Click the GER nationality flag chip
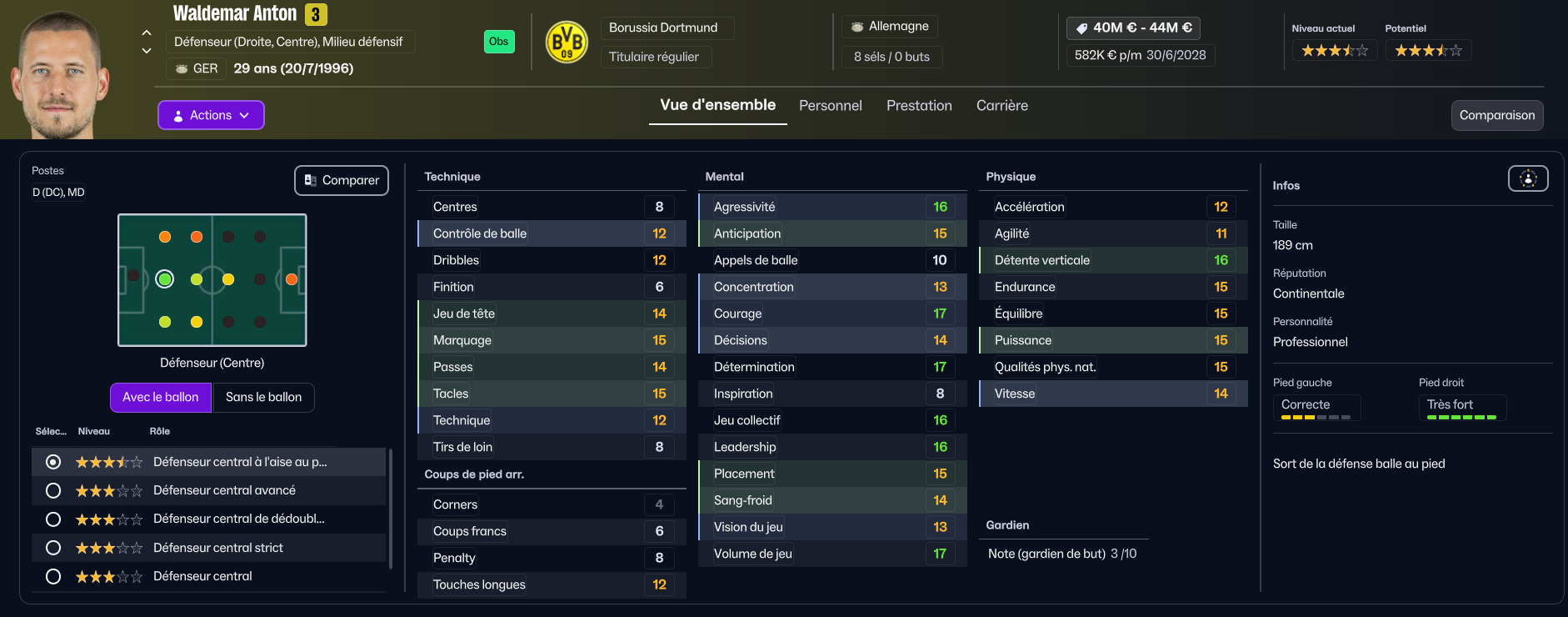Image resolution: width=1568 pixels, height=617 pixels. 197,68
